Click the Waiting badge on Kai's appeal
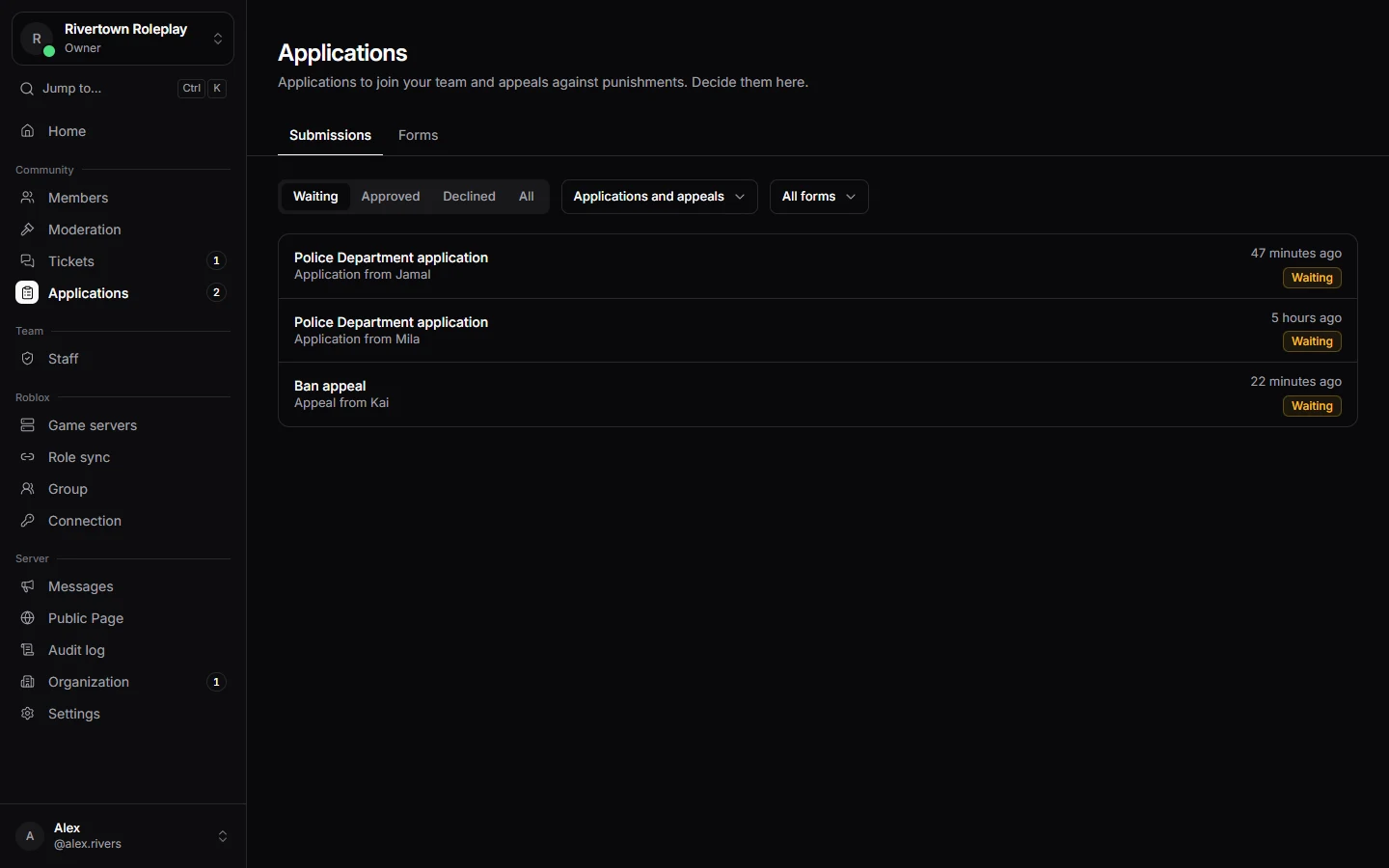1389x868 pixels. 1312,406
